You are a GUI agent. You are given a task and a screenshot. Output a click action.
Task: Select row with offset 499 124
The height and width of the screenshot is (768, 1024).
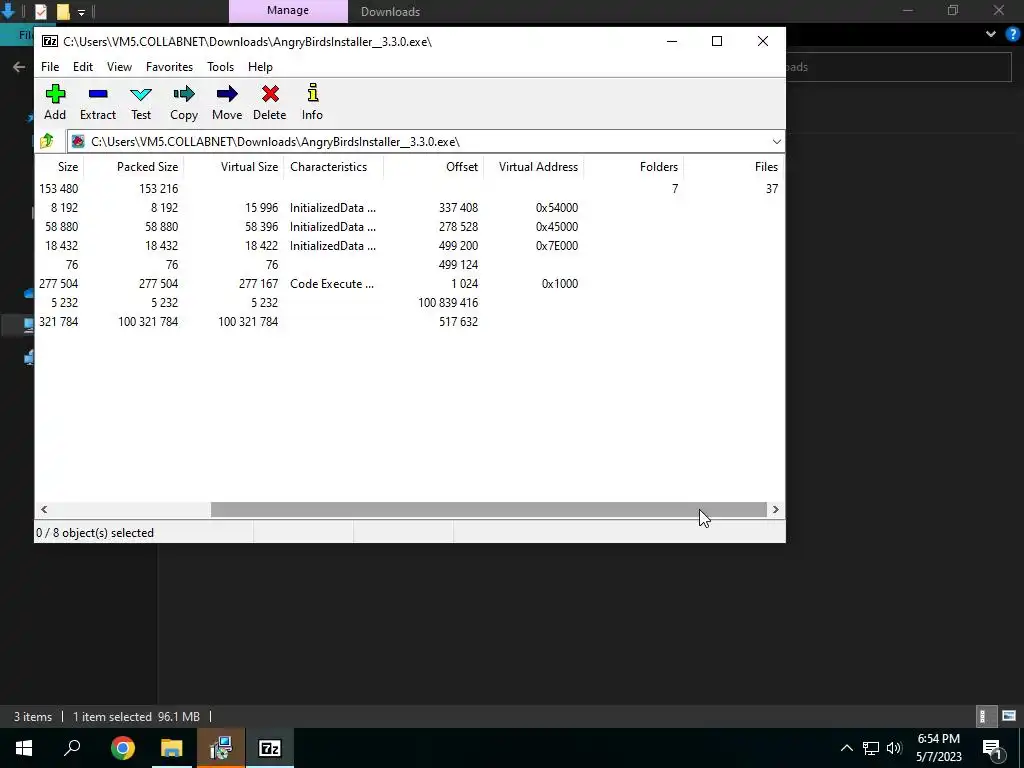(409, 264)
